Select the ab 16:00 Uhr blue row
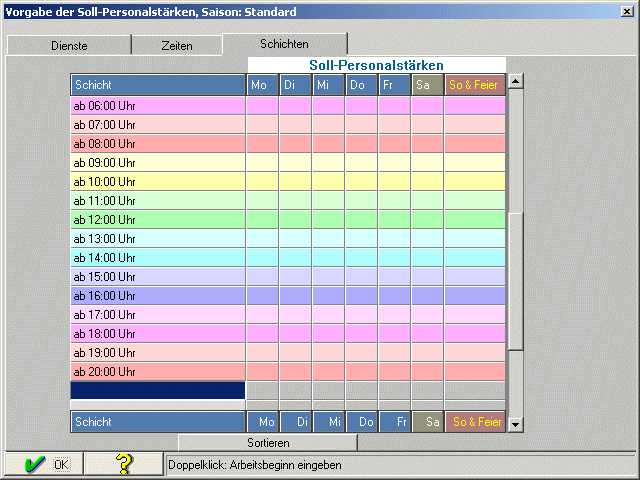Viewport: 640px width, 480px height. pos(158,295)
